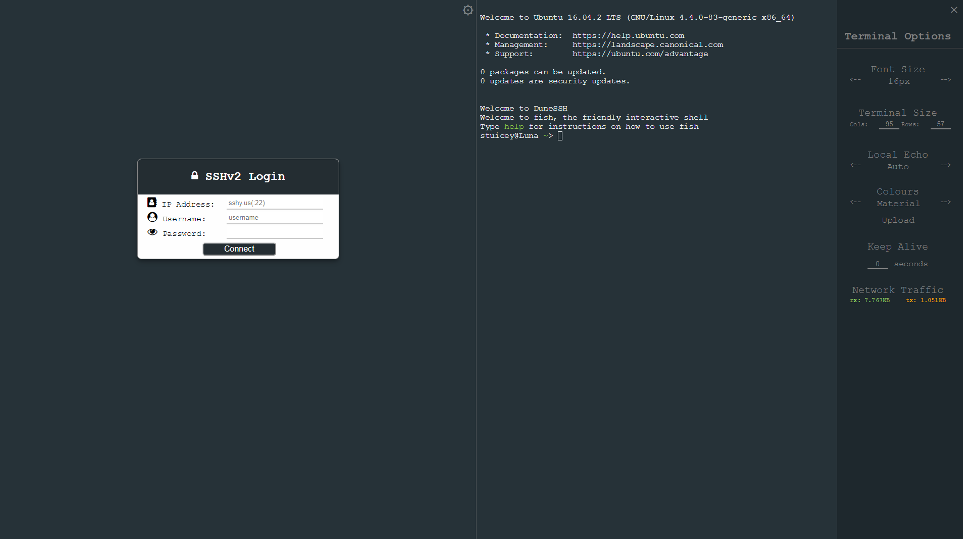This screenshot has height=539, width=963.
Task: Click the ubuntu.com/advantage Support URL
Action: click(x=640, y=54)
